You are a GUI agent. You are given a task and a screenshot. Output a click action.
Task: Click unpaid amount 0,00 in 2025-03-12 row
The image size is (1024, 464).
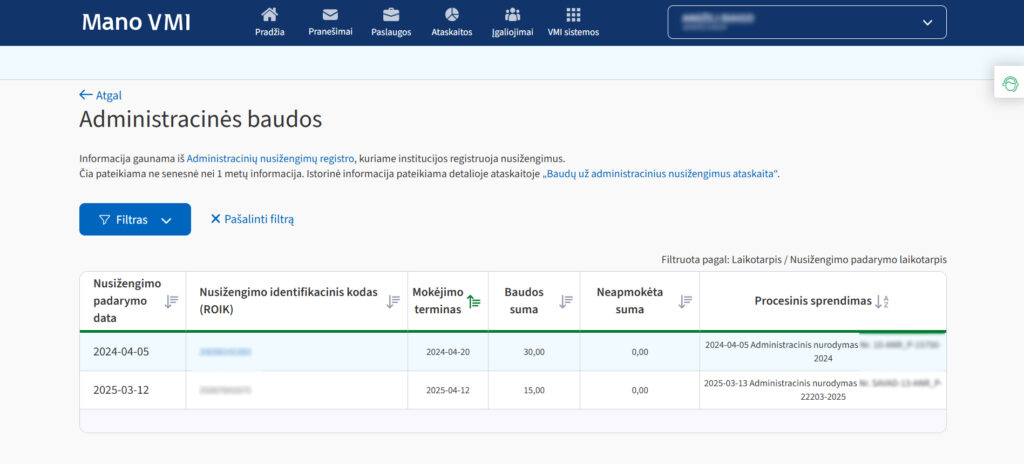pyautogui.click(x=640, y=390)
